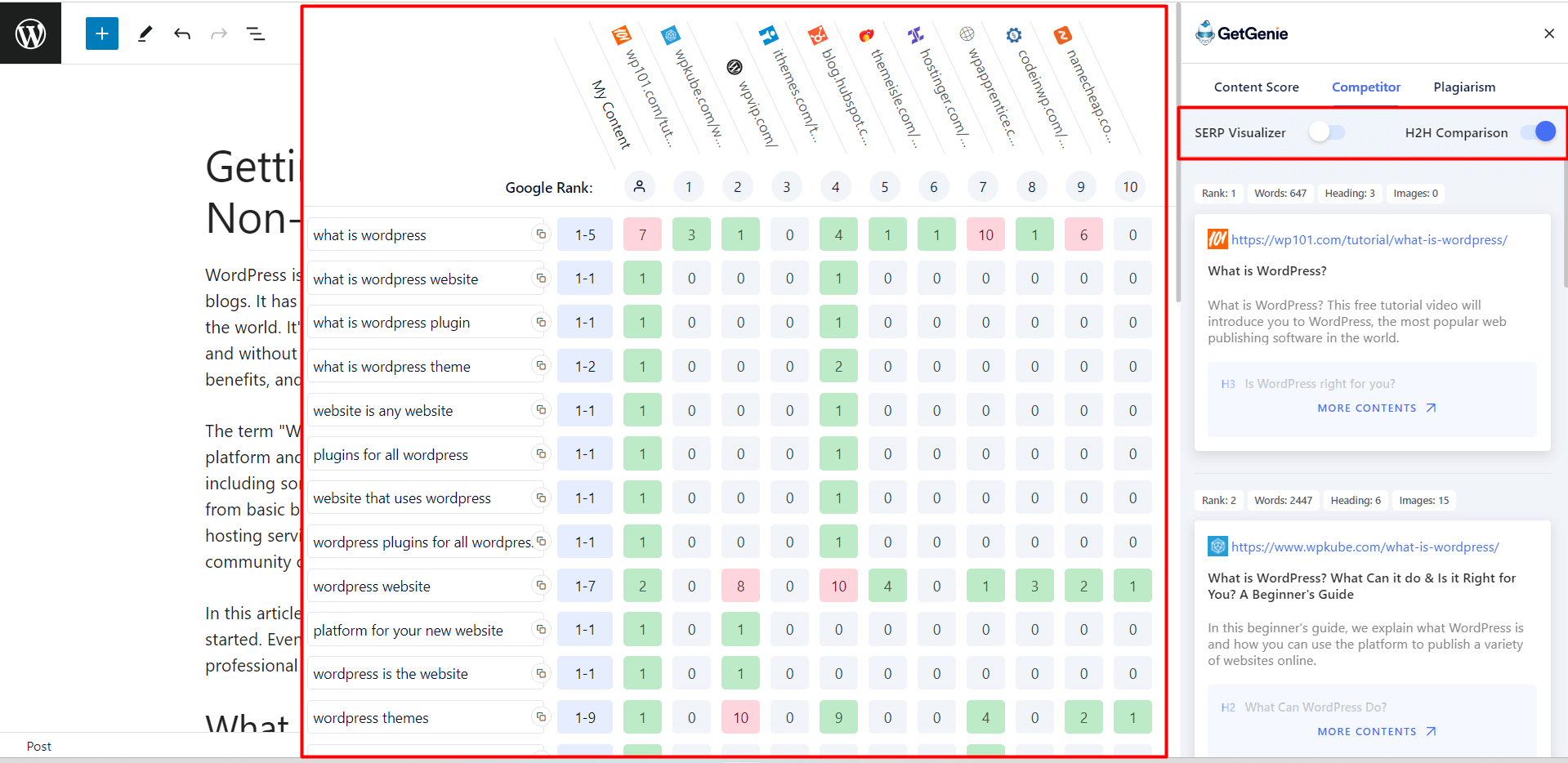
Task: Click the 1-7 range for 'wordpress website'
Action: coord(585,586)
